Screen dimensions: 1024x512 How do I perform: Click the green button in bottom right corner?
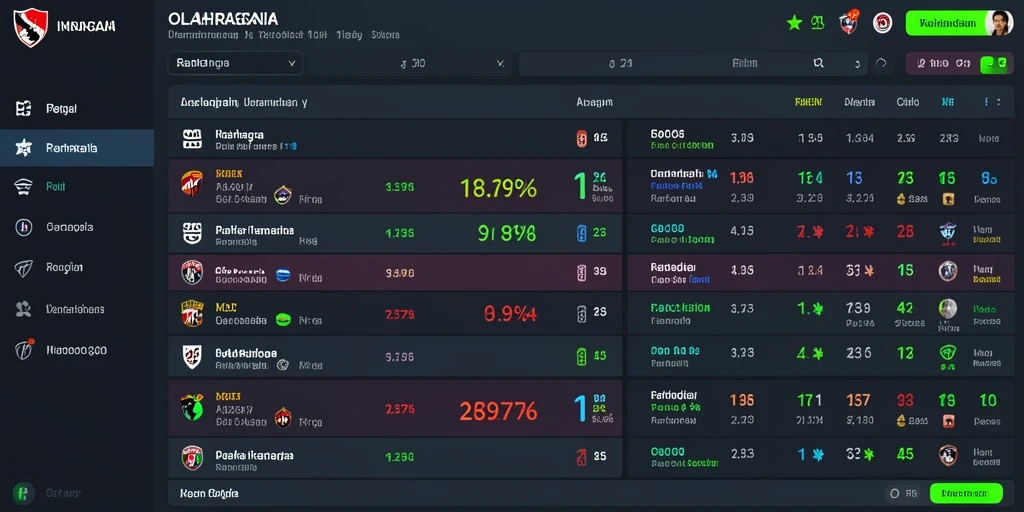coord(966,493)
